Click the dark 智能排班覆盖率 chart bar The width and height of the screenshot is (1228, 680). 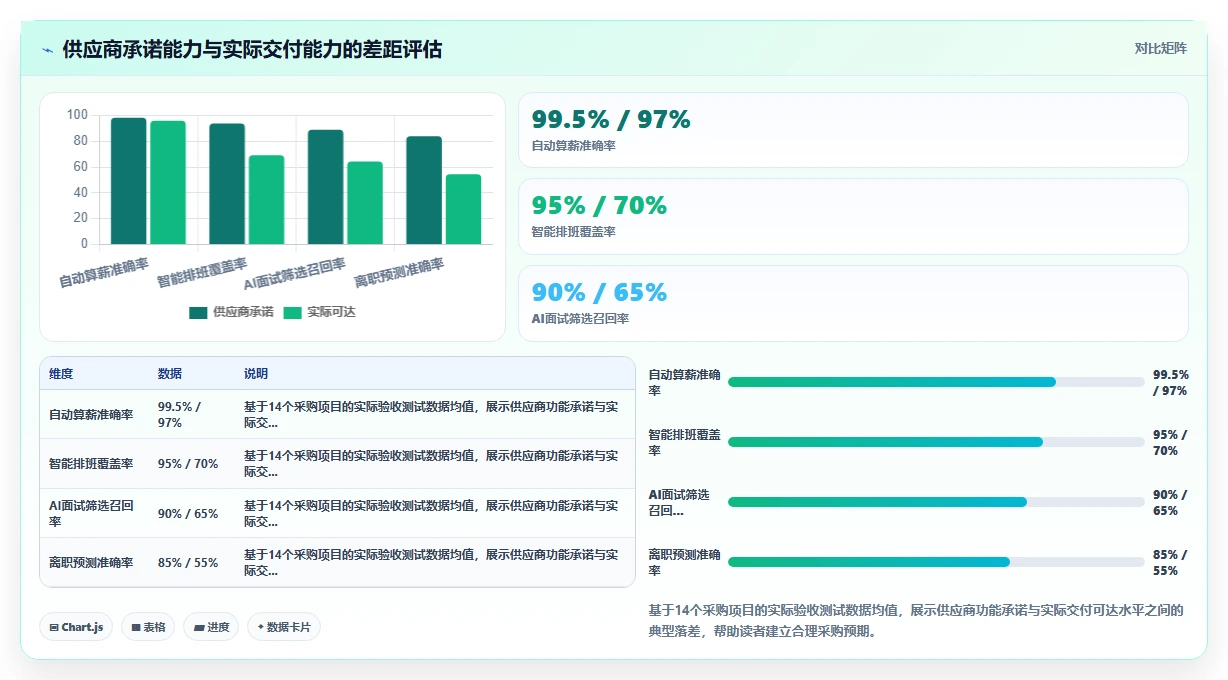pos(227,184)
